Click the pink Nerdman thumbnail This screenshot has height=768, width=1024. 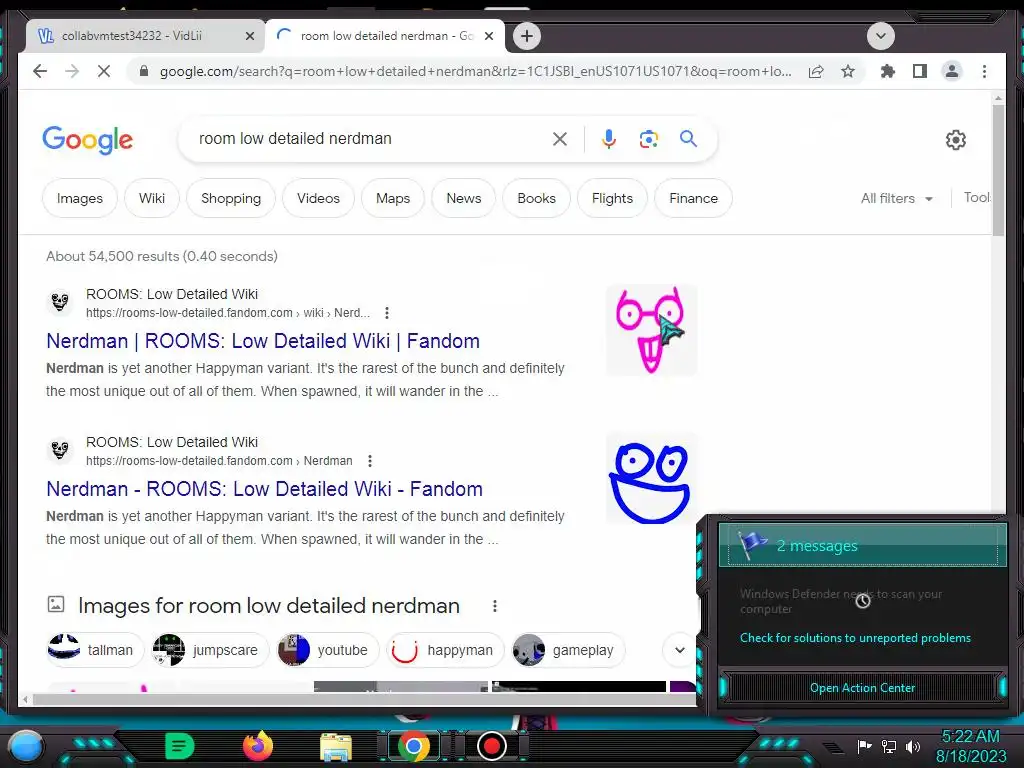tap(651, 330)
